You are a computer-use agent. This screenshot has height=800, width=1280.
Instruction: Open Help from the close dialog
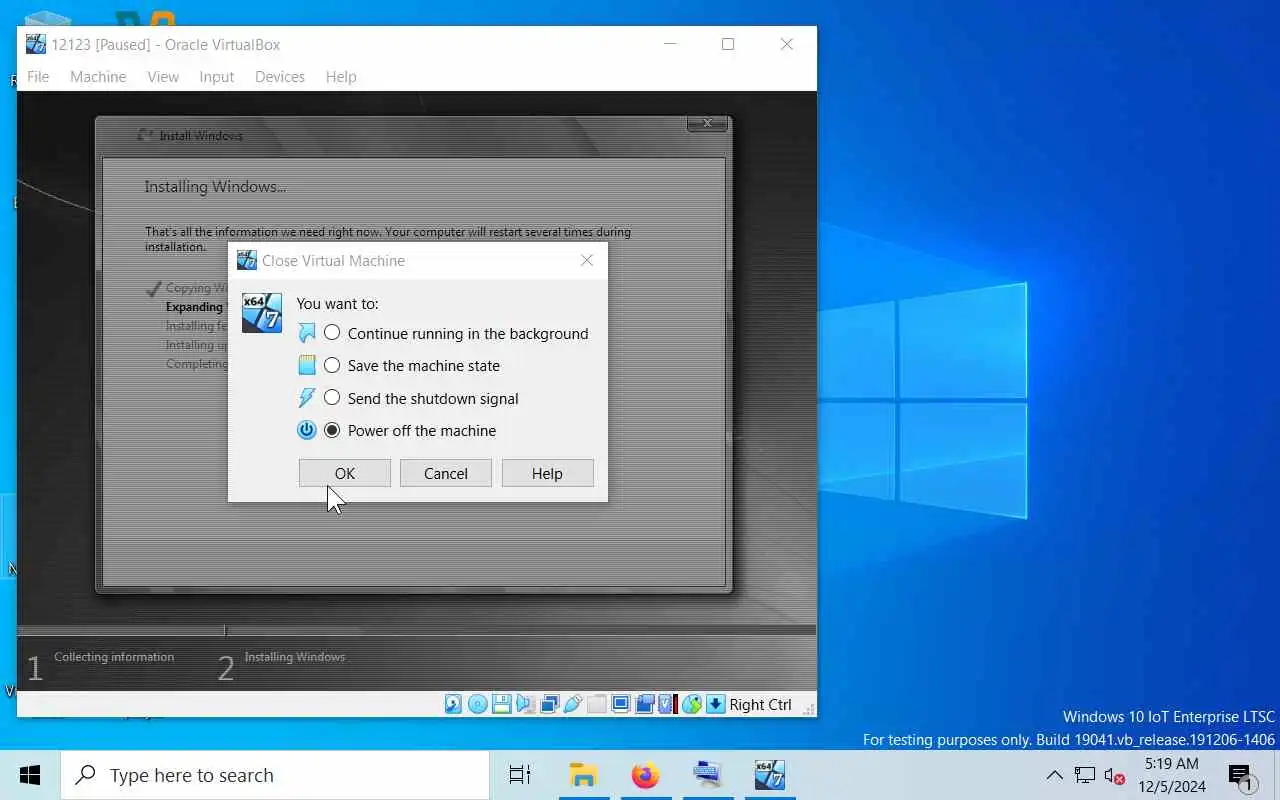547,473
